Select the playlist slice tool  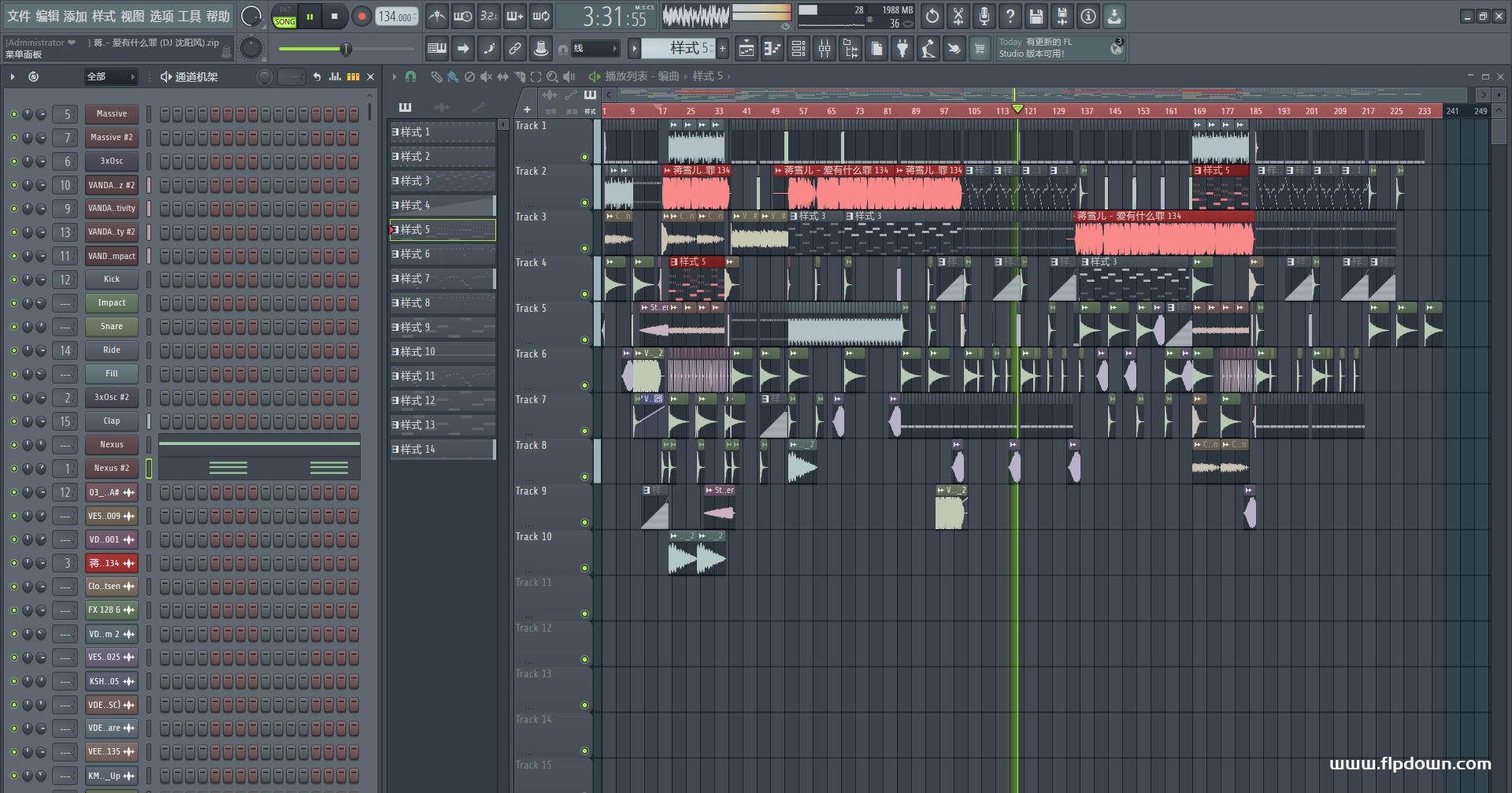(519, 76)
